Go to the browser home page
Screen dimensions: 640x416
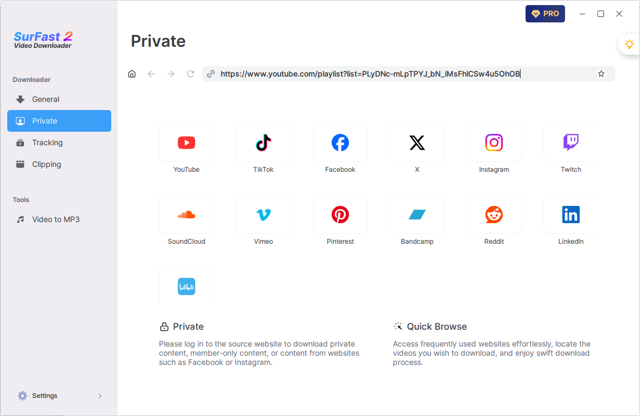click(132, 74)
